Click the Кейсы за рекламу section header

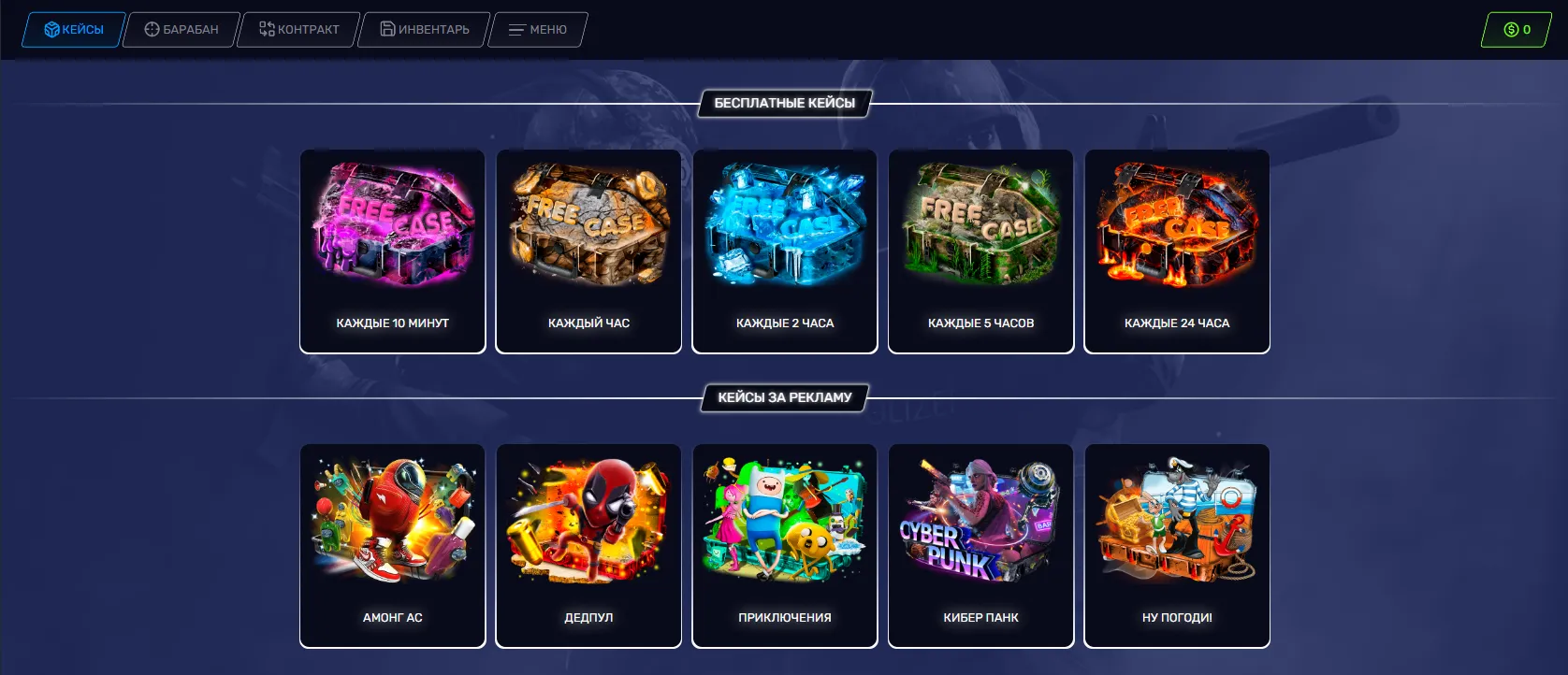pyautogui.click(x=785, y=397)
